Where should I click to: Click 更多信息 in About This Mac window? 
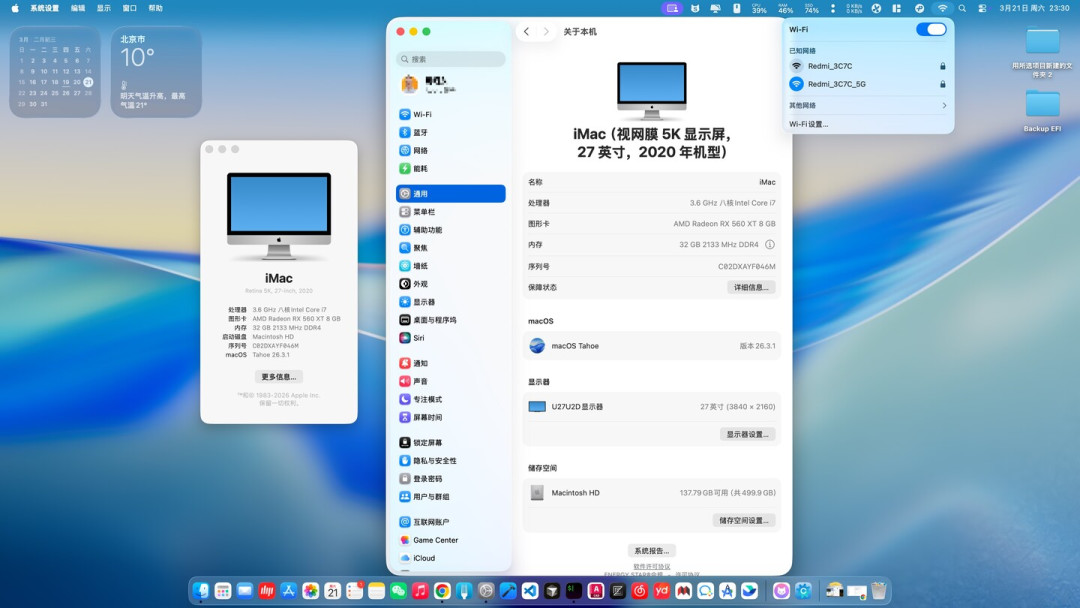278,377
